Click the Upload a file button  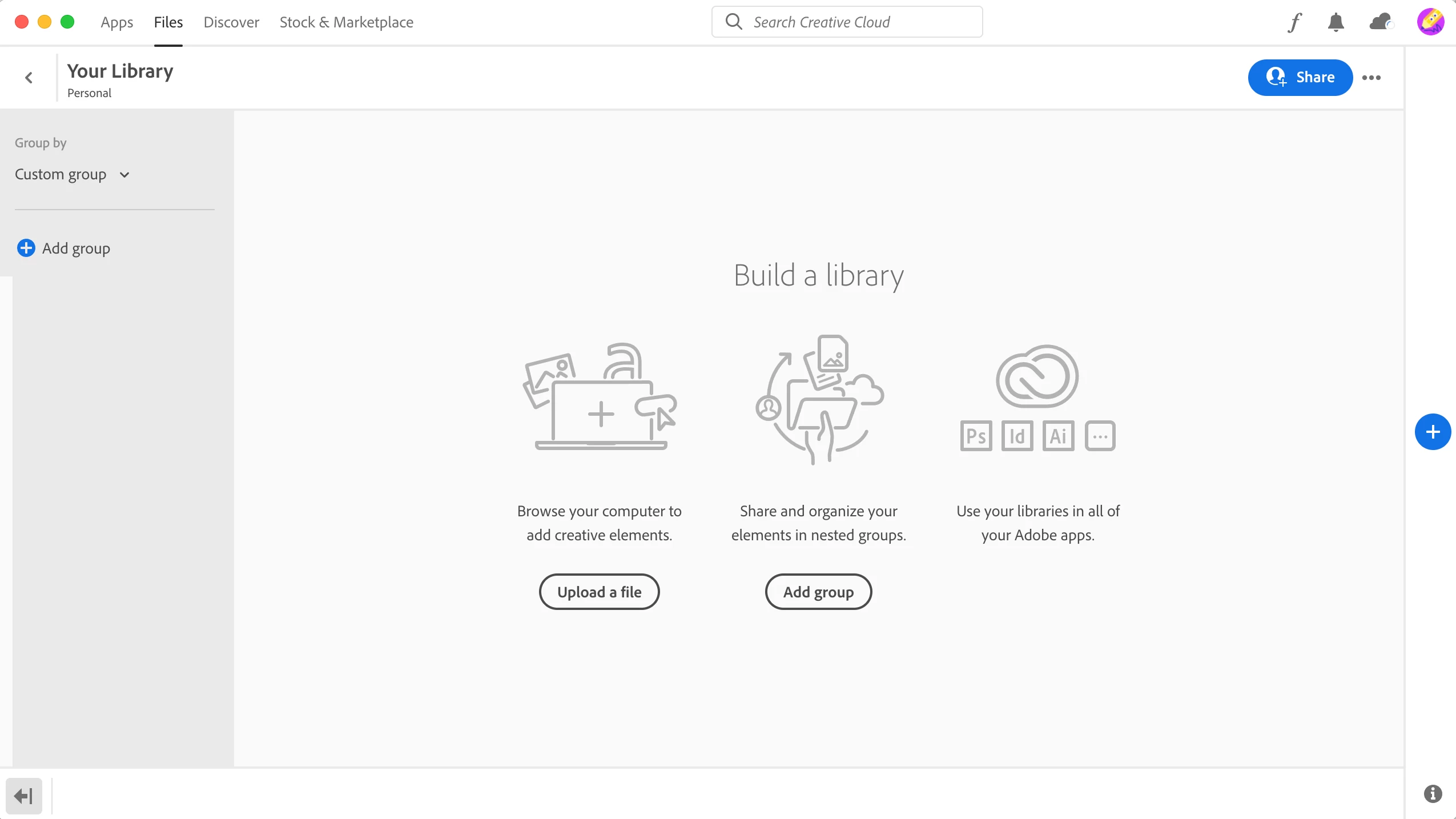click(599, 592)
